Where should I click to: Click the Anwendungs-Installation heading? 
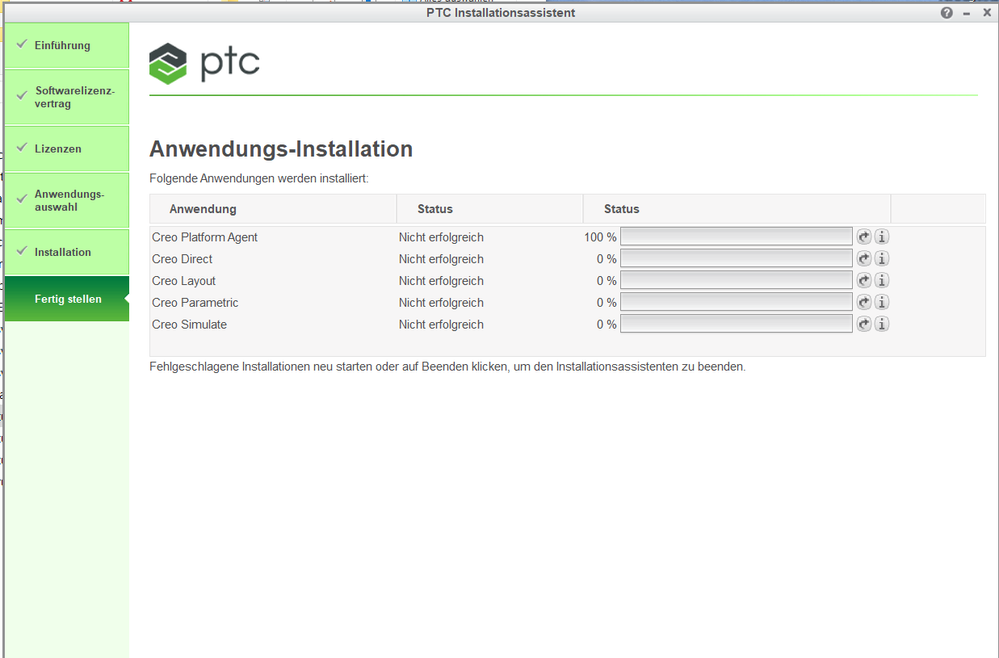pyautogui.click(x=281, y=148)
